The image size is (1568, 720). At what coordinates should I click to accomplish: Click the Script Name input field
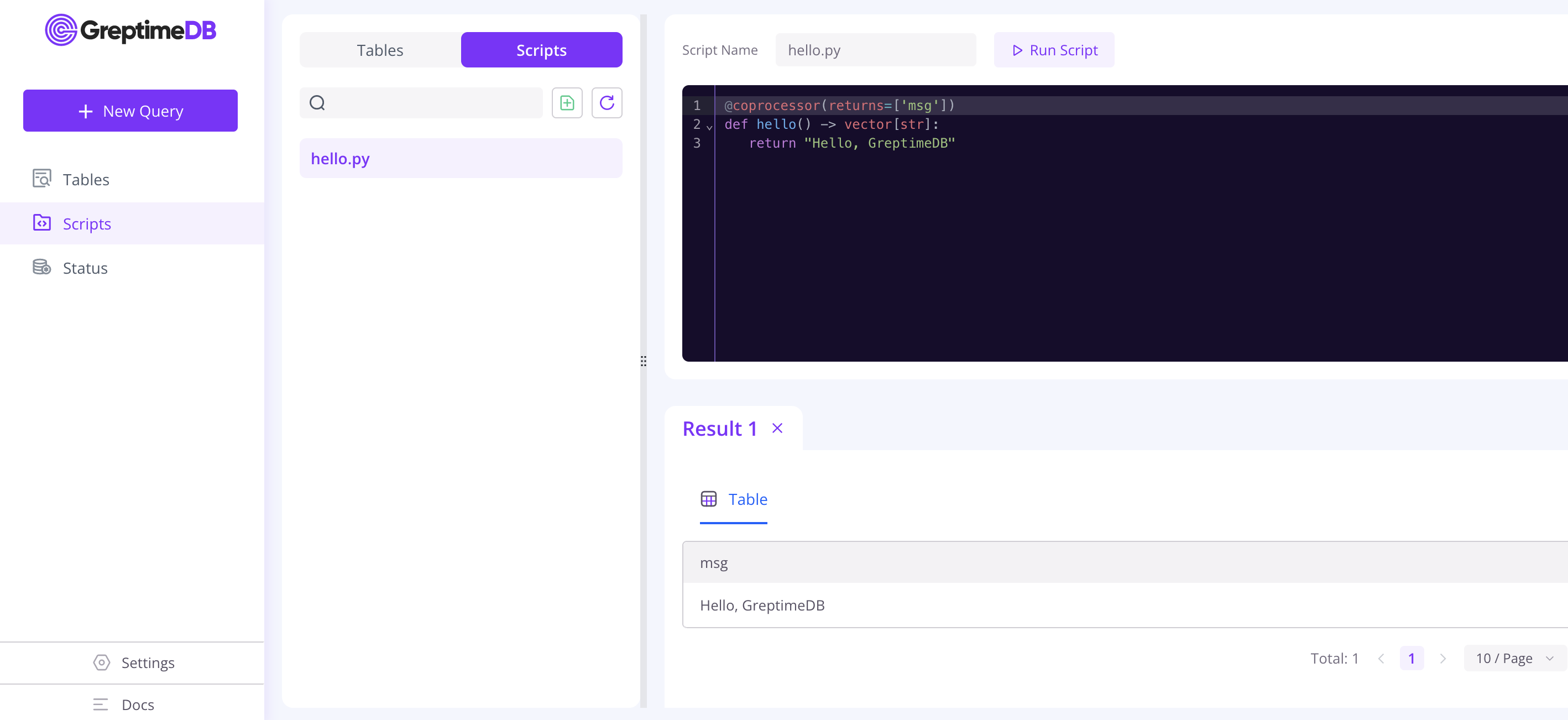click(876, 50)
